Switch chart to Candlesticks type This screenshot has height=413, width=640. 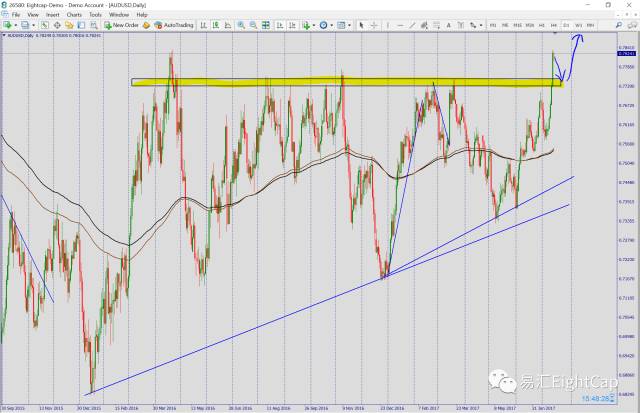[216, 25]
